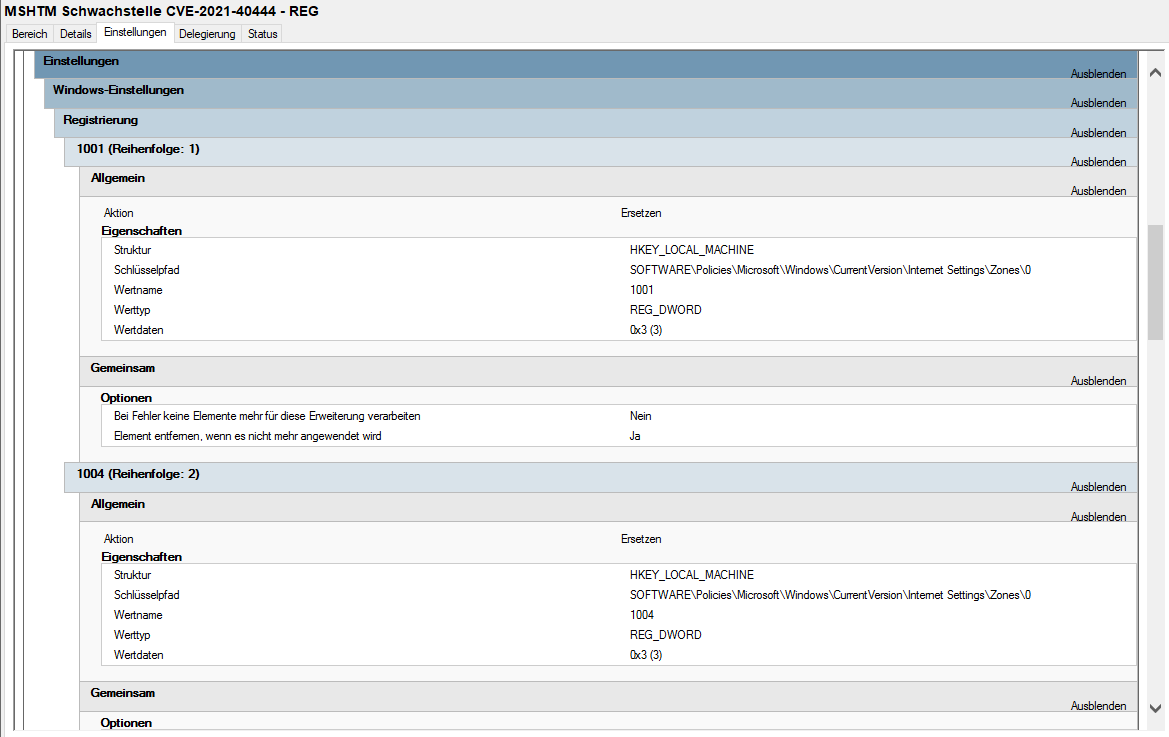Click the HKEY_LOCAL_MACHINE value under 1004

pos(691,575)
